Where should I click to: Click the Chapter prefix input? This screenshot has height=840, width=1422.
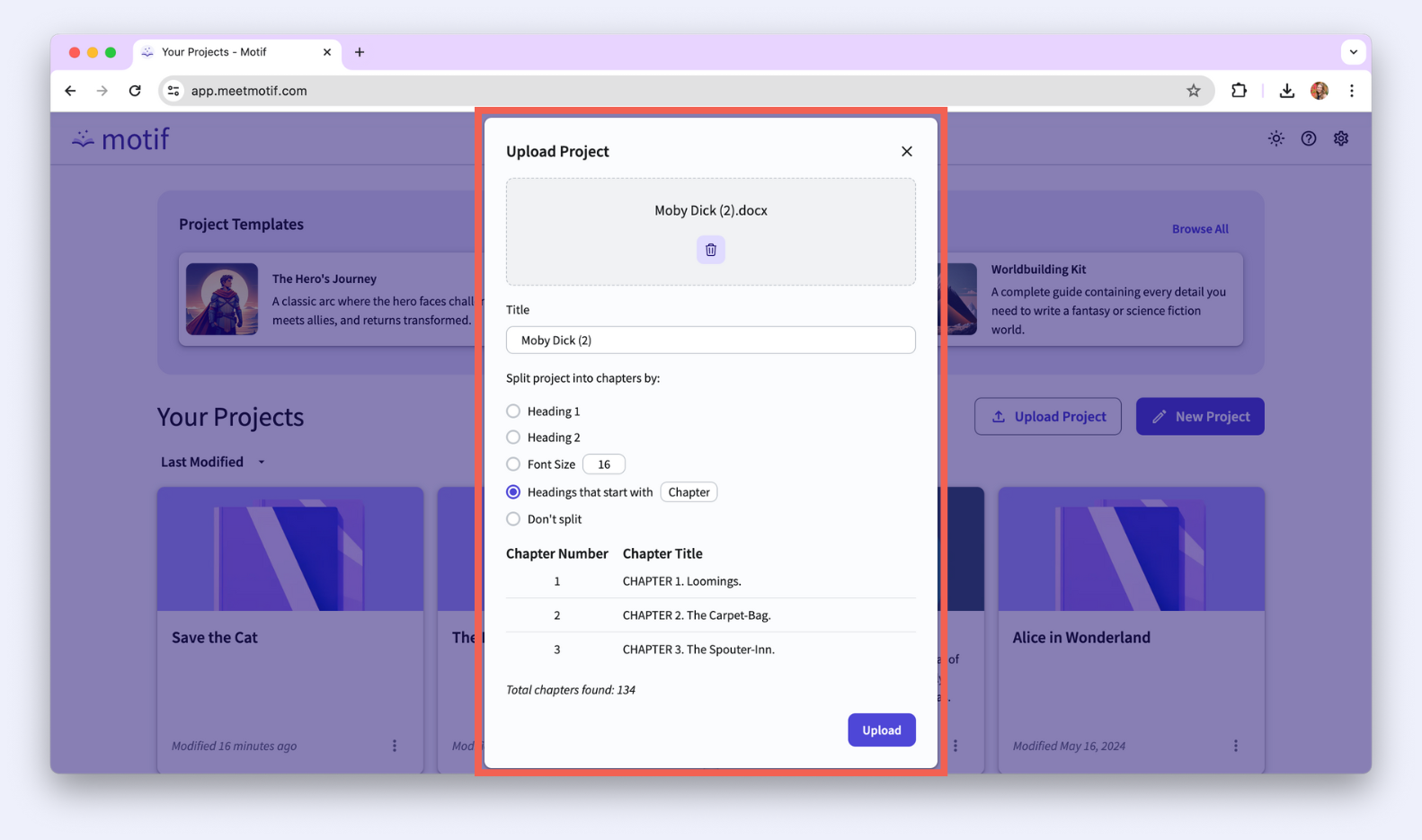(x=689, y=492)
